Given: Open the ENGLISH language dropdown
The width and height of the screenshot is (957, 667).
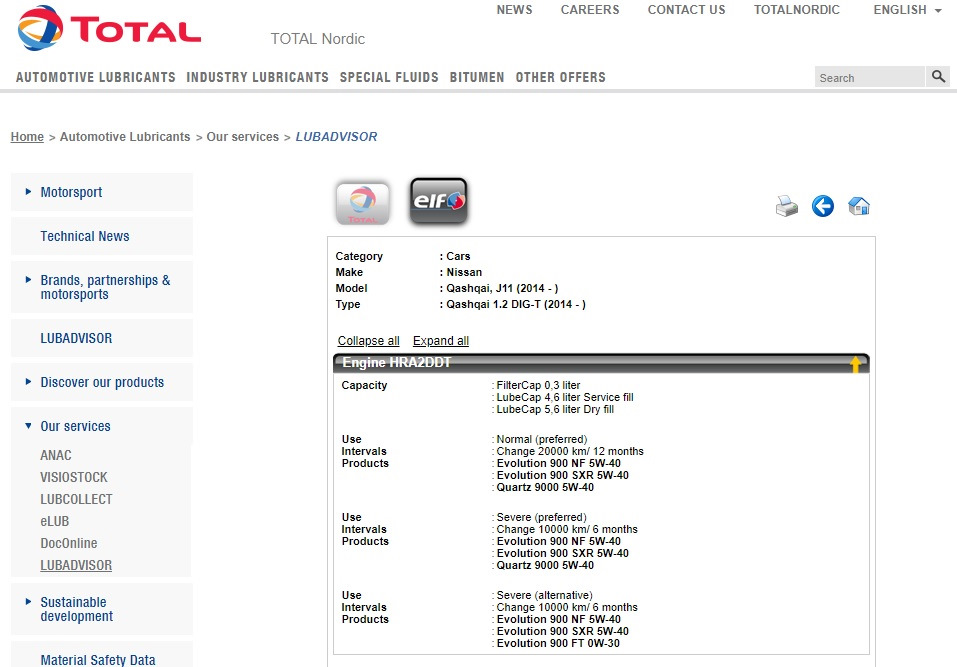Looking at the screenshot, I should point(907,10).
